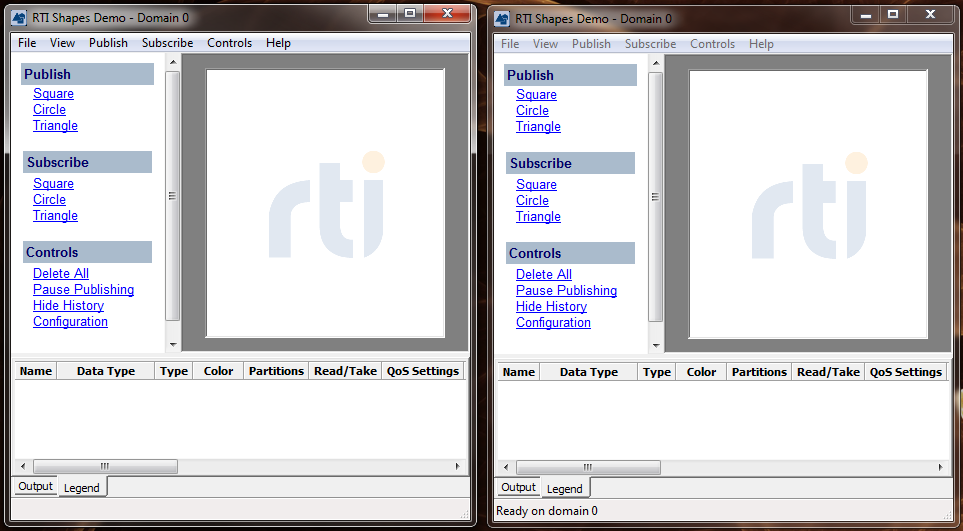Subscribe to Circle in right window
963x531 pixels.
(532, 200)
